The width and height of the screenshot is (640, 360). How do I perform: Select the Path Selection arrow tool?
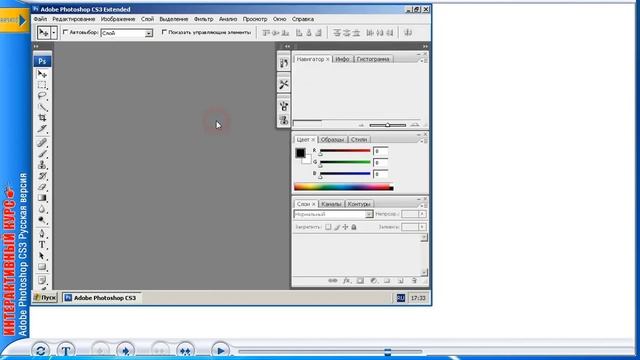coord(42,256)
